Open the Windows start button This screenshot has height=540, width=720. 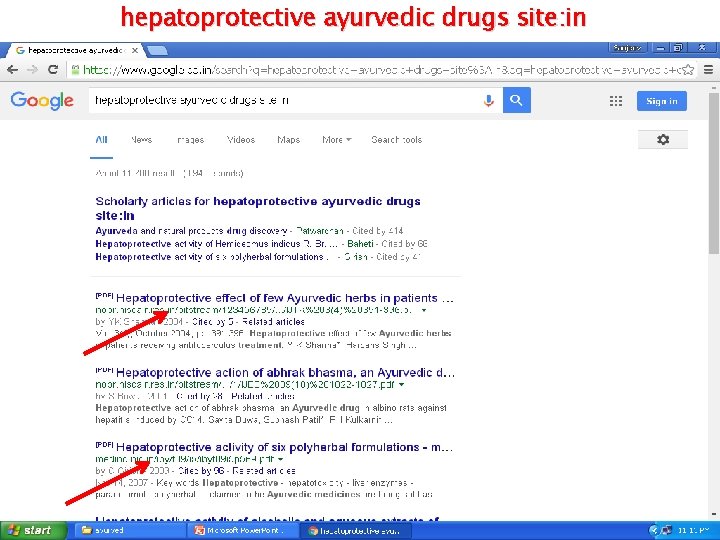click(x=32, y=530)
